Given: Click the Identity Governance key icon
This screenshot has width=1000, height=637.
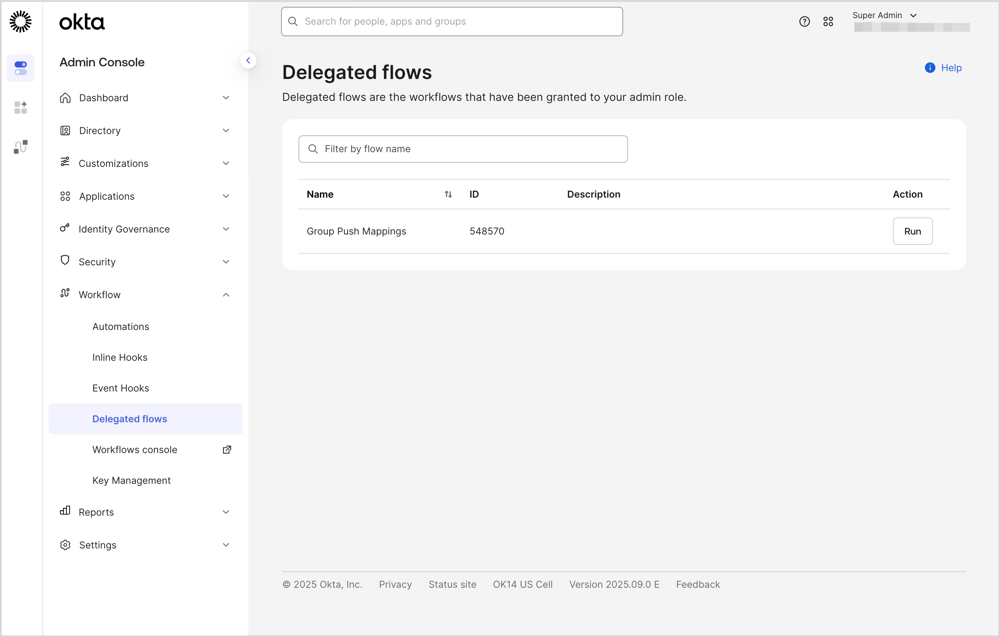Looking at the screenshot, I should pos(64,228).
